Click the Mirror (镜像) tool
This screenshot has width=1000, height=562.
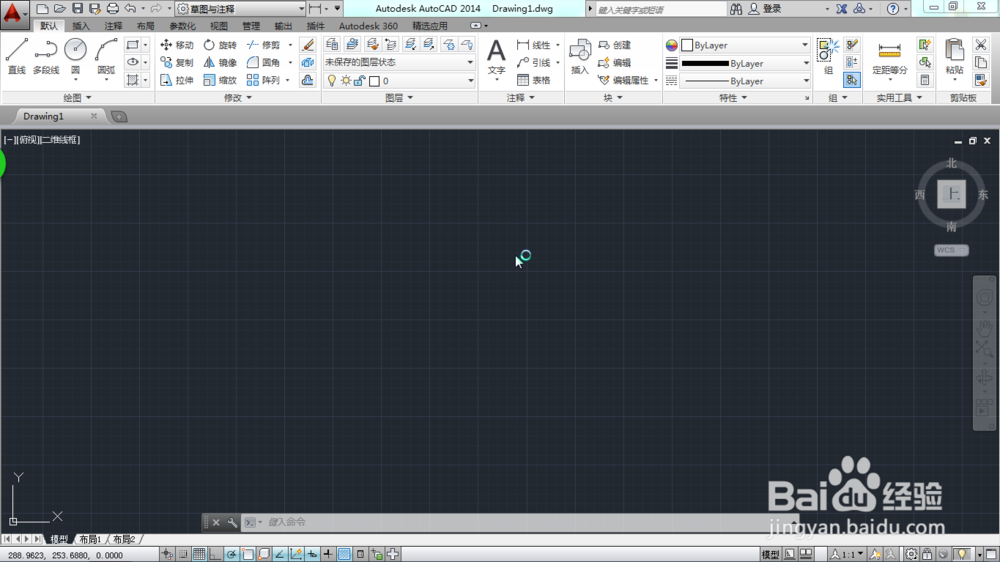(220, 63)
